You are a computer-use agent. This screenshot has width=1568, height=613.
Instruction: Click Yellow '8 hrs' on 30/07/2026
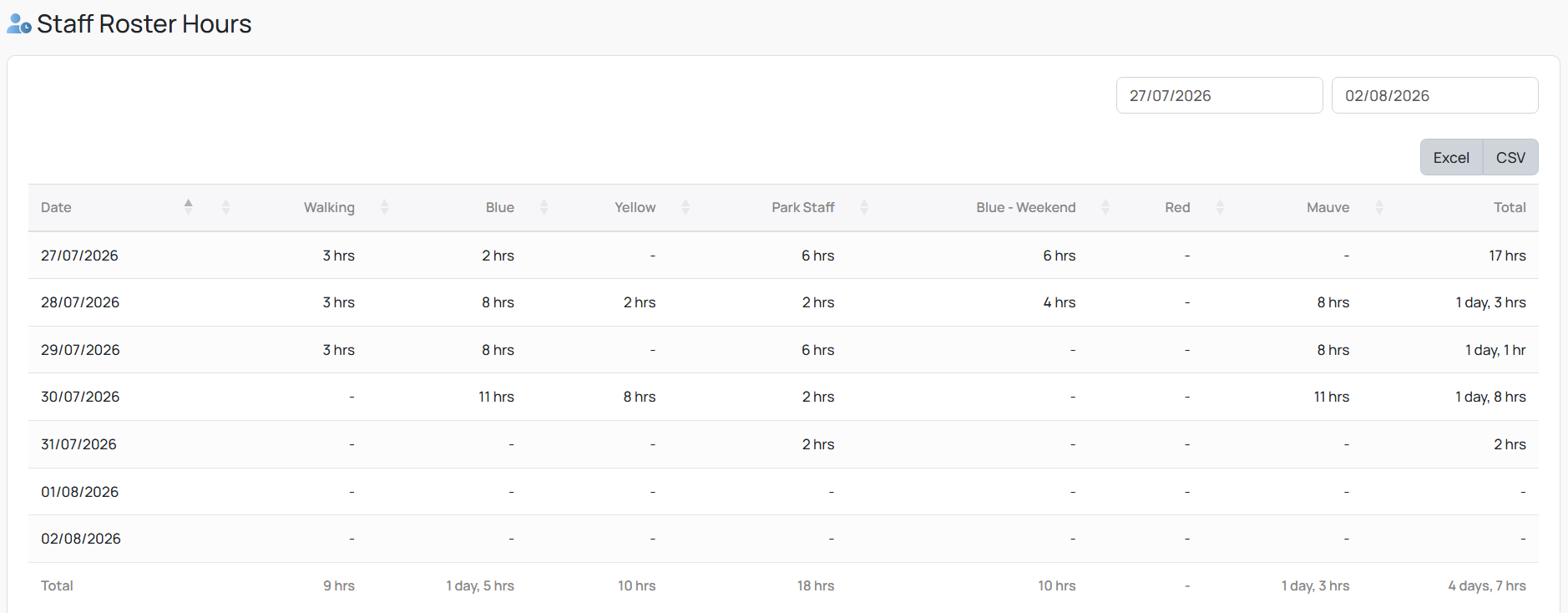click(639, 397)
